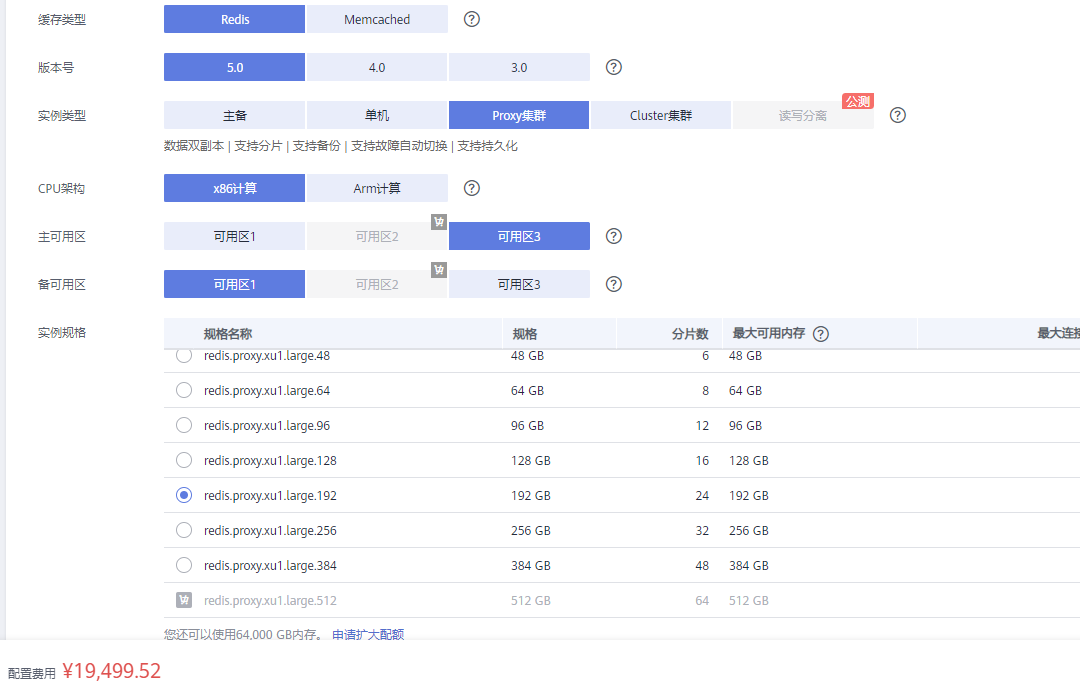This screenshot has width=1080, height=687.
Task: Click sold-out cart icon on 主可用区 可用区2
Action: [x=439, y=222]
